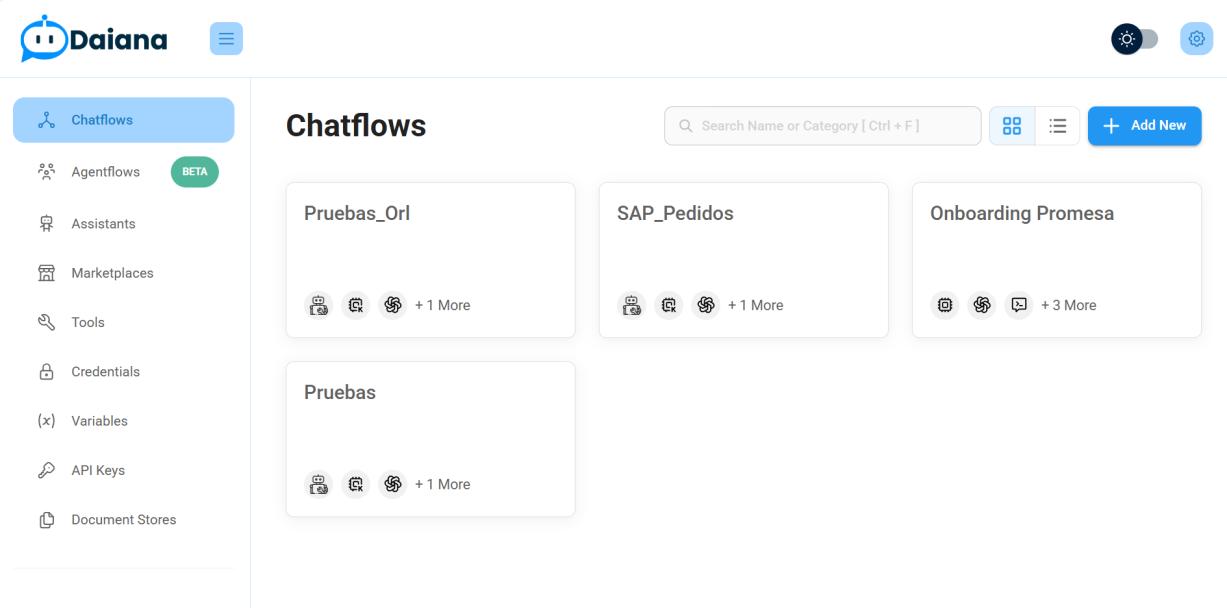Switch to list view layout
Viewport: 1227px width, 608px height.
click(1057, 126)
